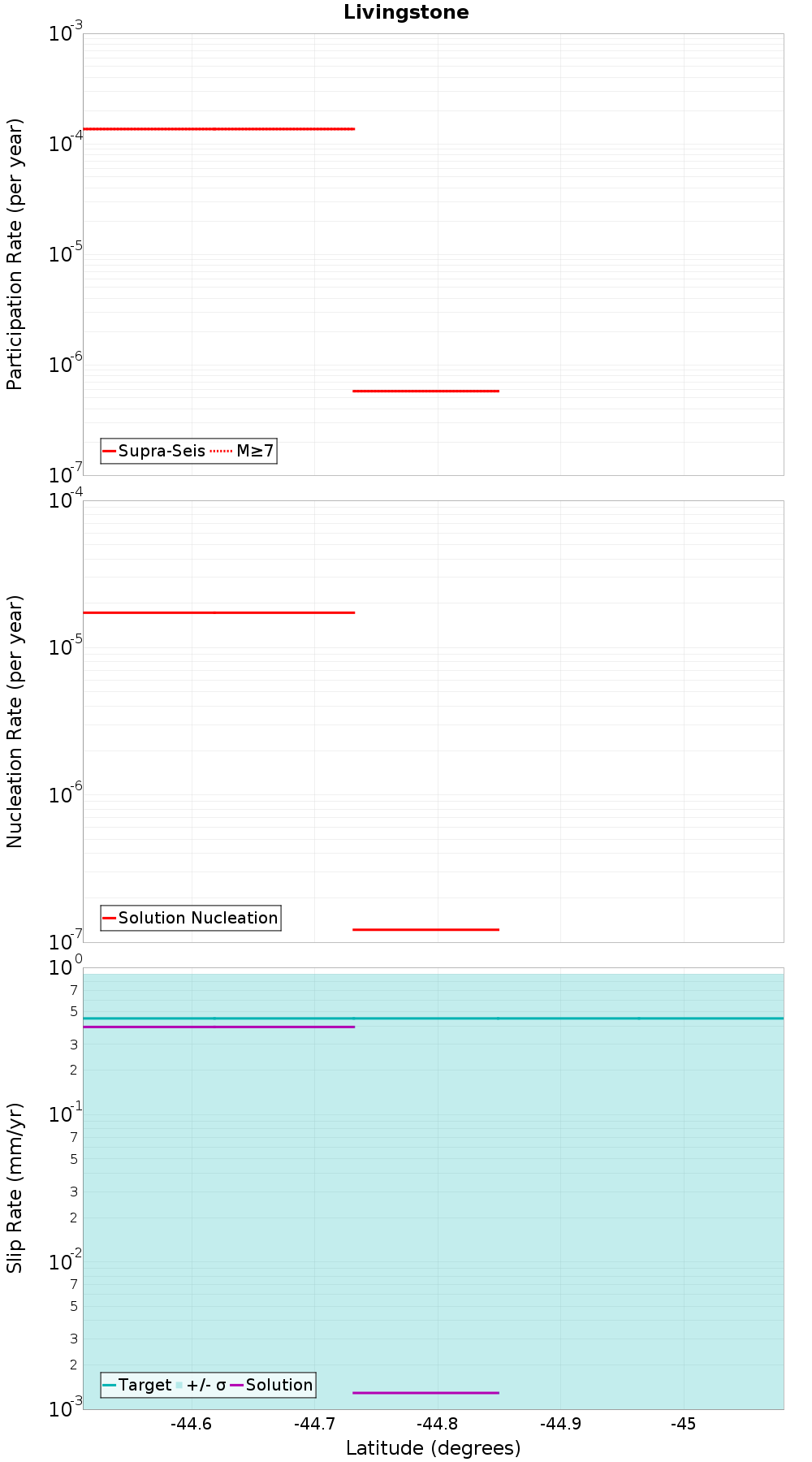Click the -44.6 latitude tick label
Screen dimensions: 812x1462
pyautogui.click(x=191, y=1423)
